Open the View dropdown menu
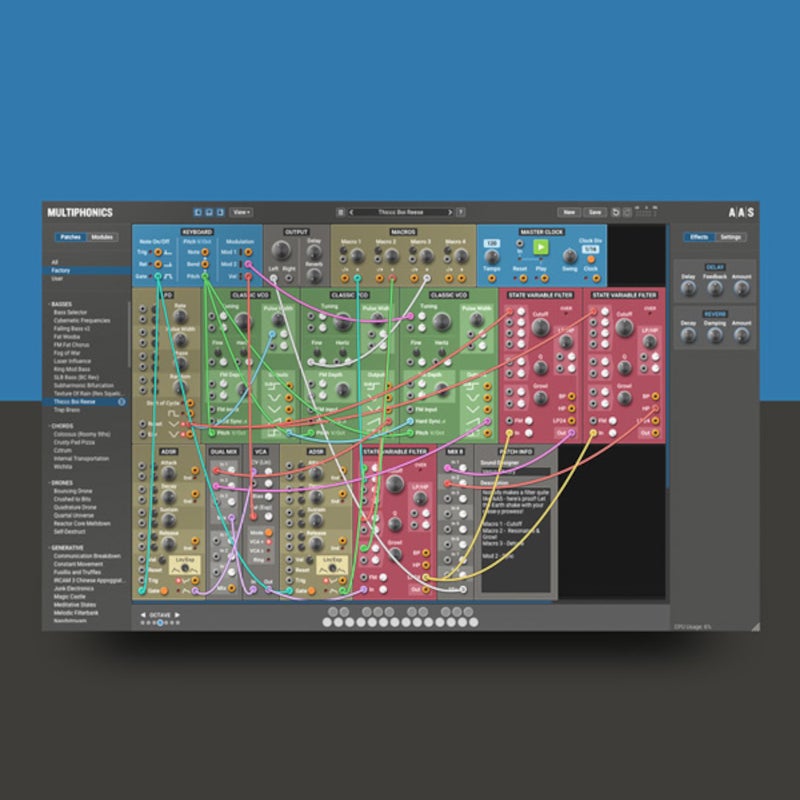This screenshot has height=800, width=800. (x=241, y=212)
